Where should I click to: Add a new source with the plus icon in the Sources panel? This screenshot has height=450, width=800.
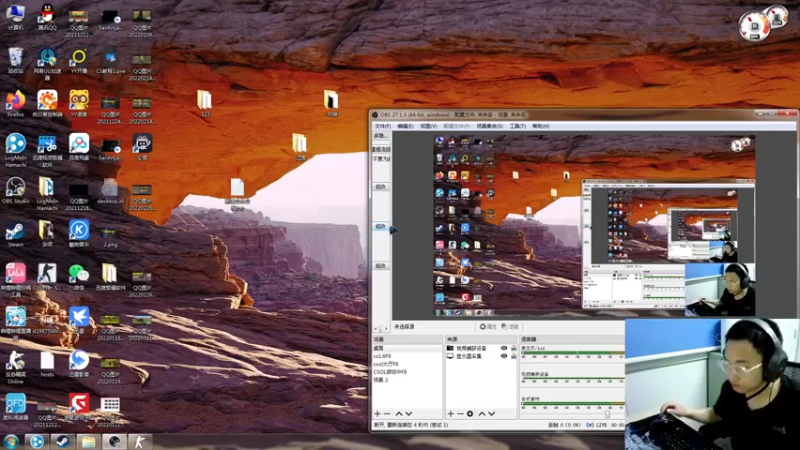(x=451, y=414)
